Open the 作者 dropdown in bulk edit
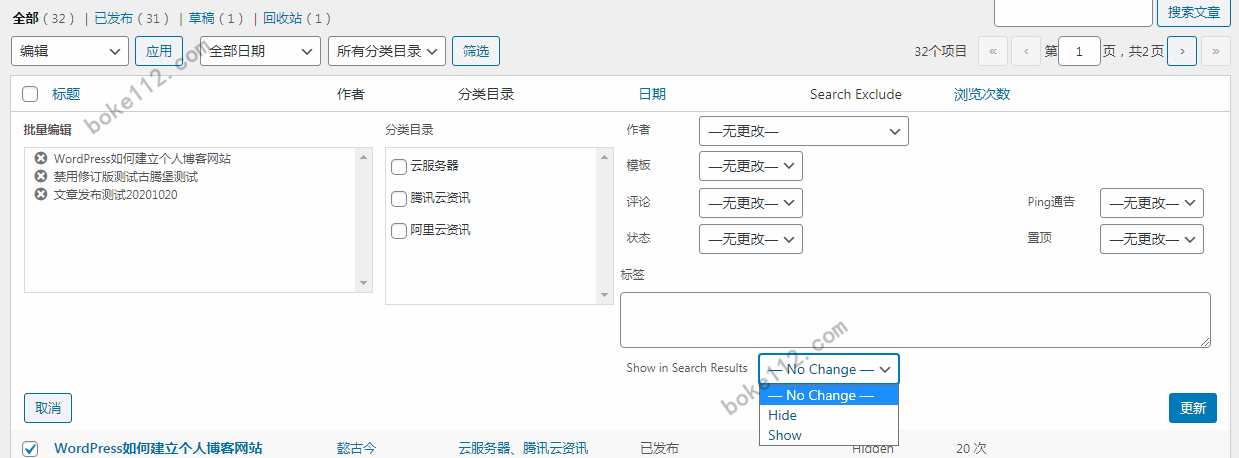This screenshot has height=458, width=1239. point(804,131)
